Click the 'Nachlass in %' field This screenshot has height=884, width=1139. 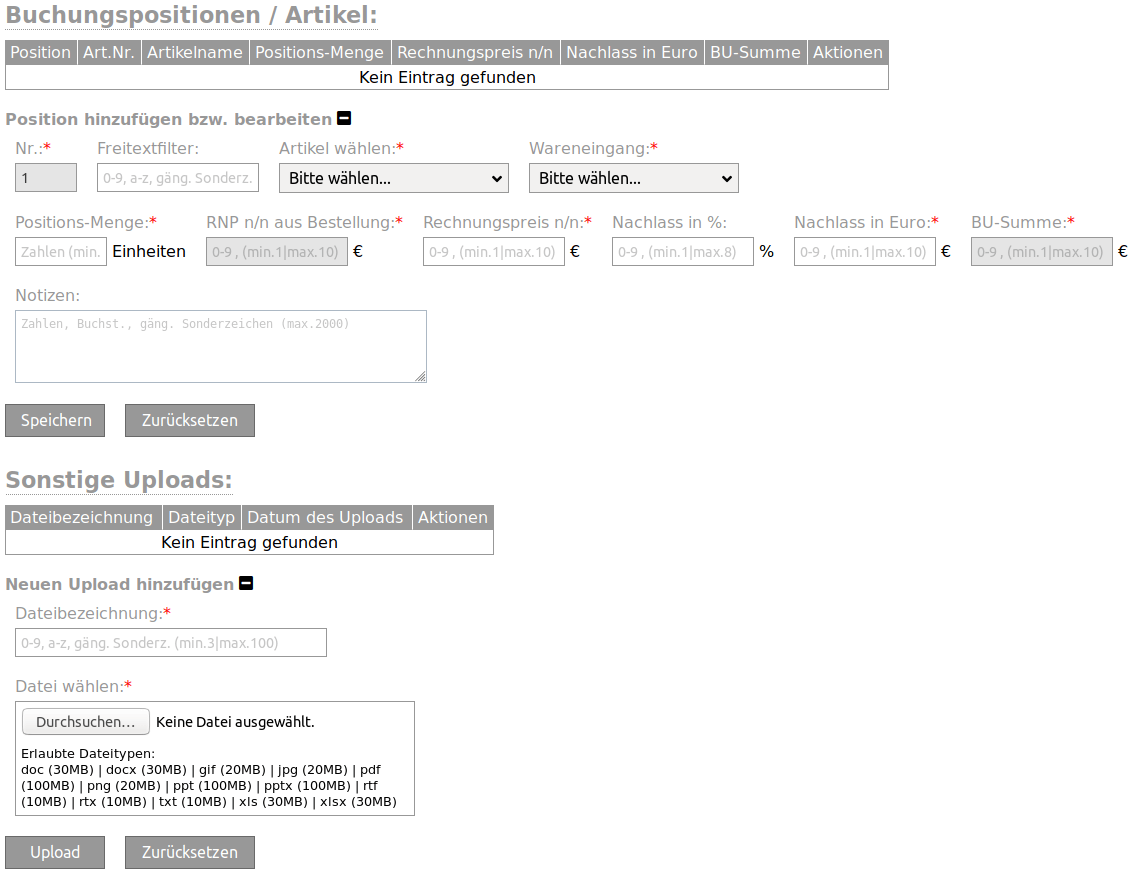coord(683,252)
